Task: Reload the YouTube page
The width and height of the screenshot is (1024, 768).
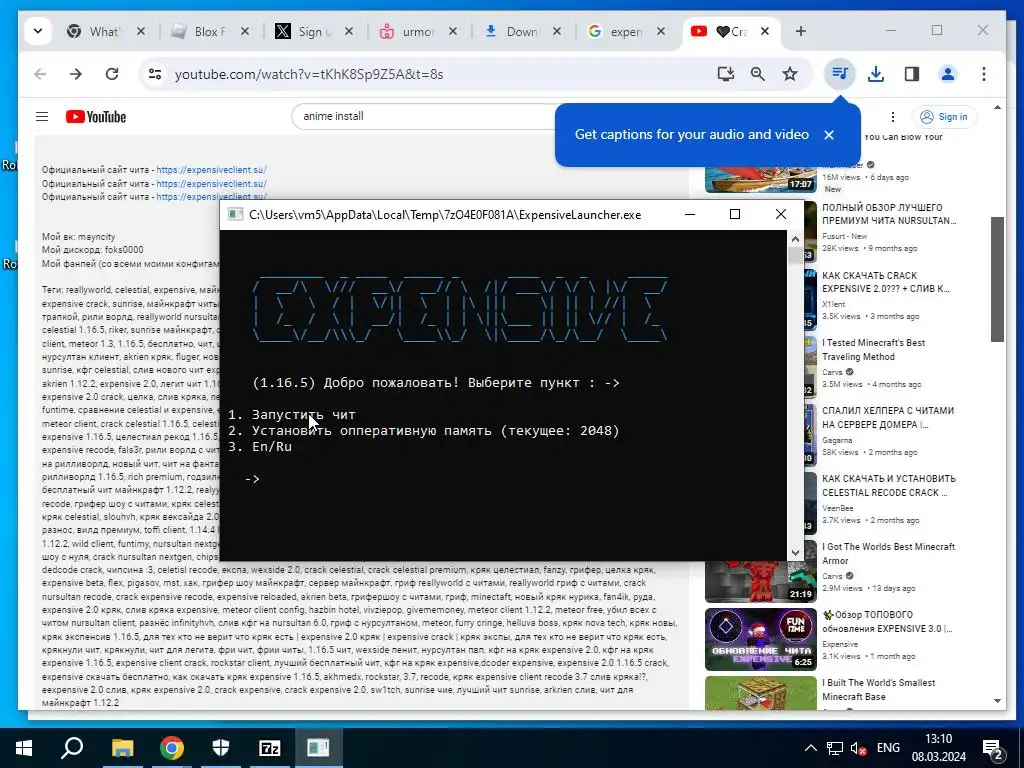Action: (x=112, y=74)
